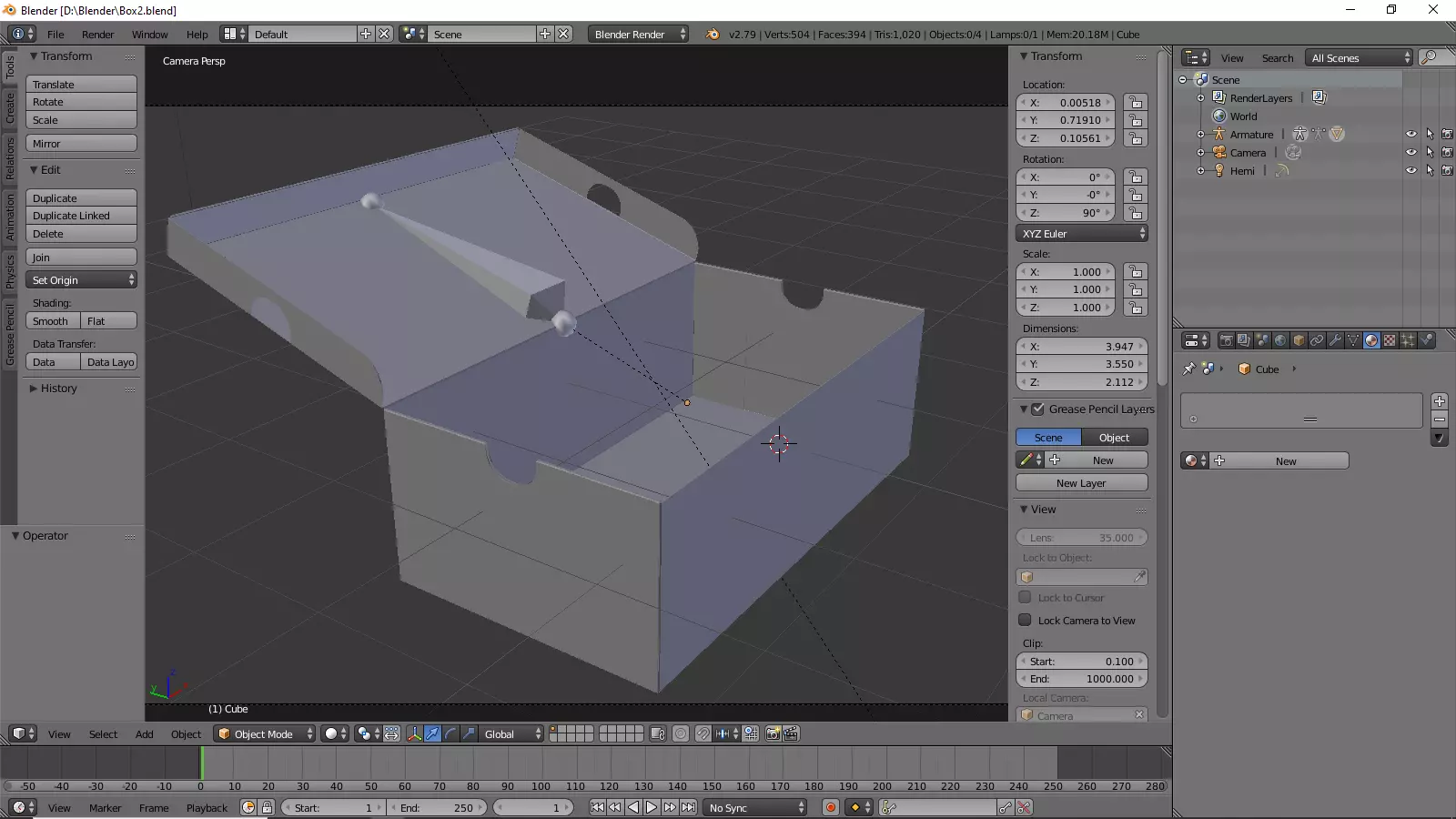Click the OpenGL render image camera icon
The height and width of the screenshot is (819, 1456).
(x=773, y=733)
